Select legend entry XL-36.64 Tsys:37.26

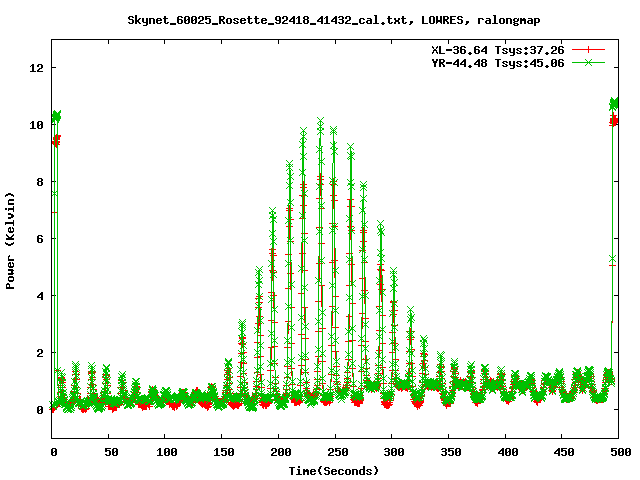click(x=498, y=50)
